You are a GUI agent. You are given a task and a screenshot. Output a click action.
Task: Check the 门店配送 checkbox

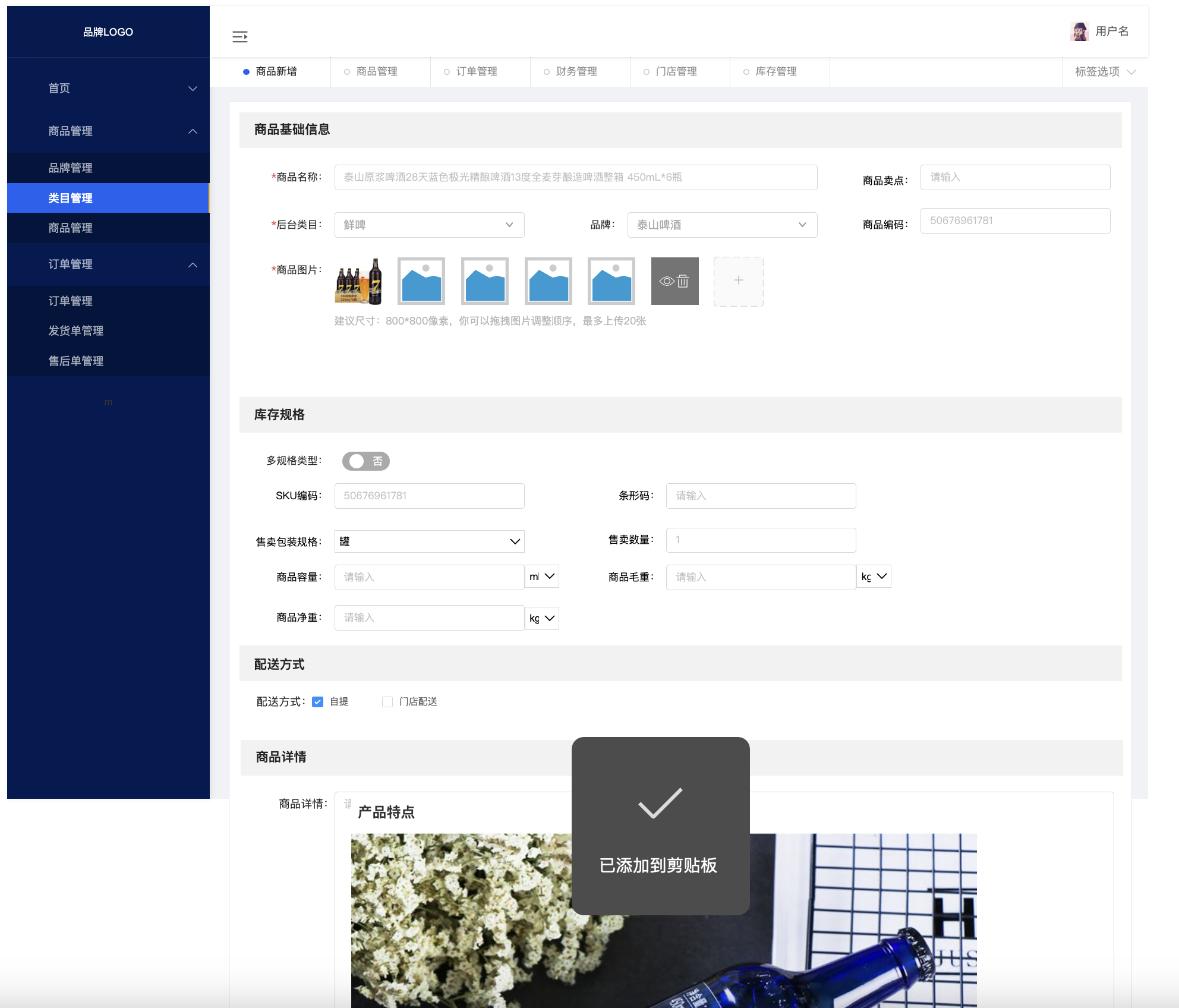pos(387,702)
